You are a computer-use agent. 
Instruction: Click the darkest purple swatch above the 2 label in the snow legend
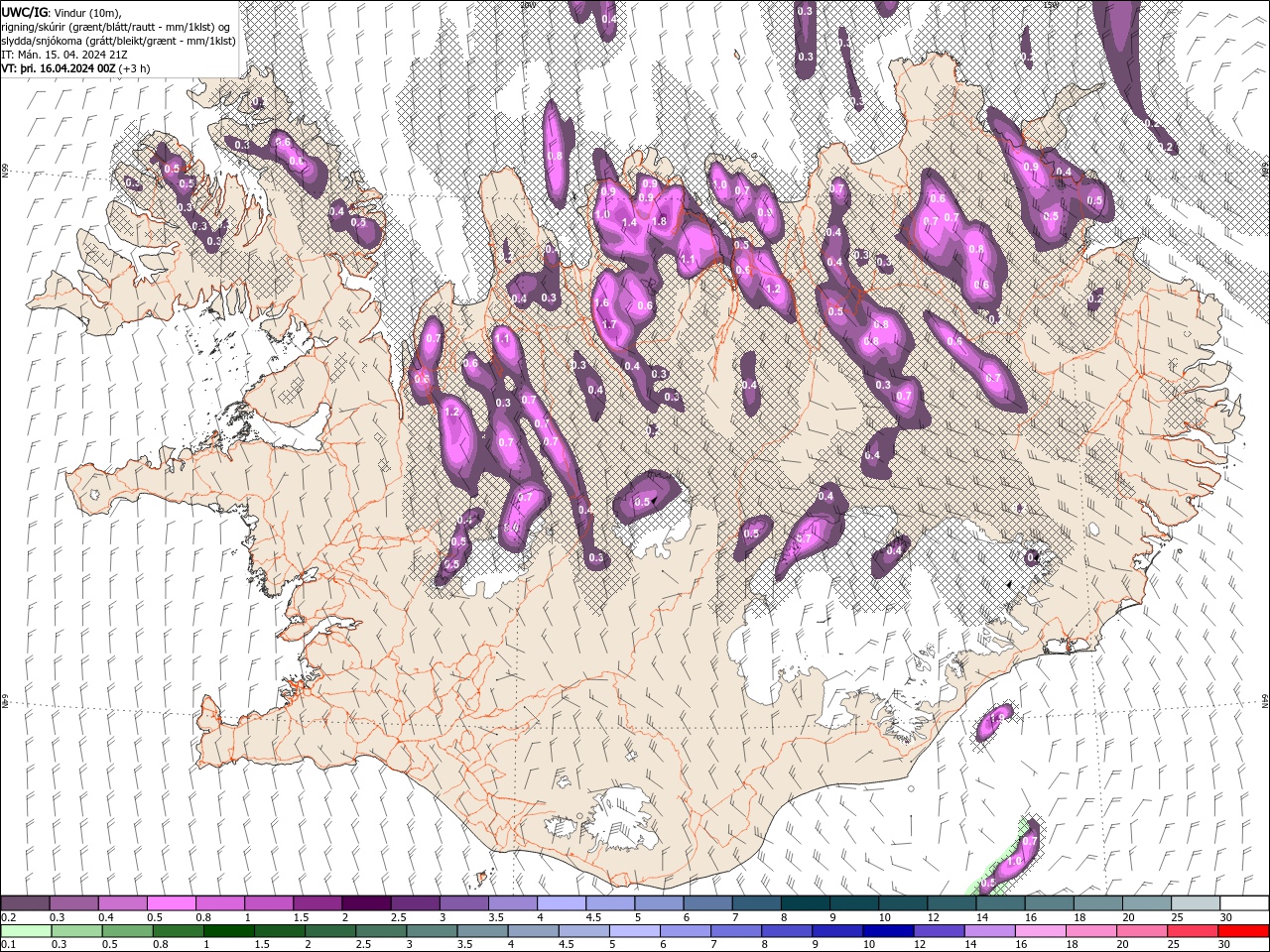365,903
